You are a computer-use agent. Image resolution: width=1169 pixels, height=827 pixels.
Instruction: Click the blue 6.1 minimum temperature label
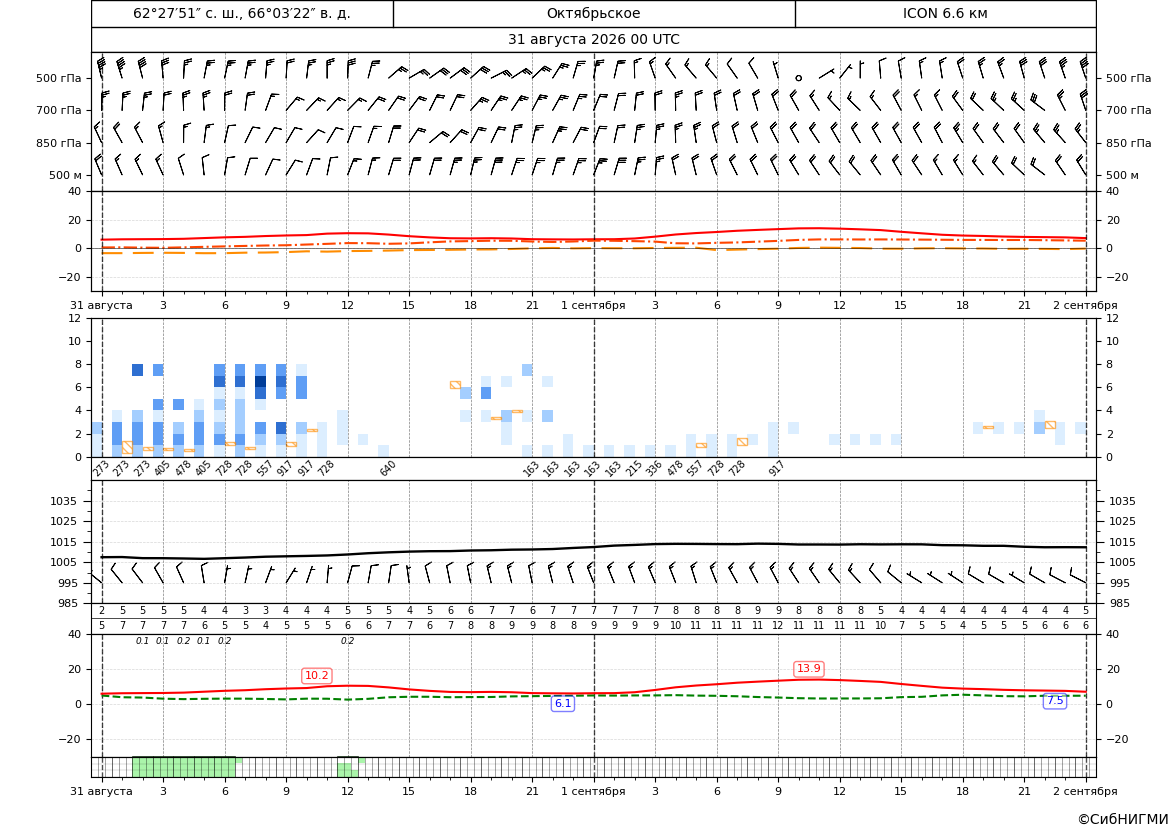[x=563, y=703]
